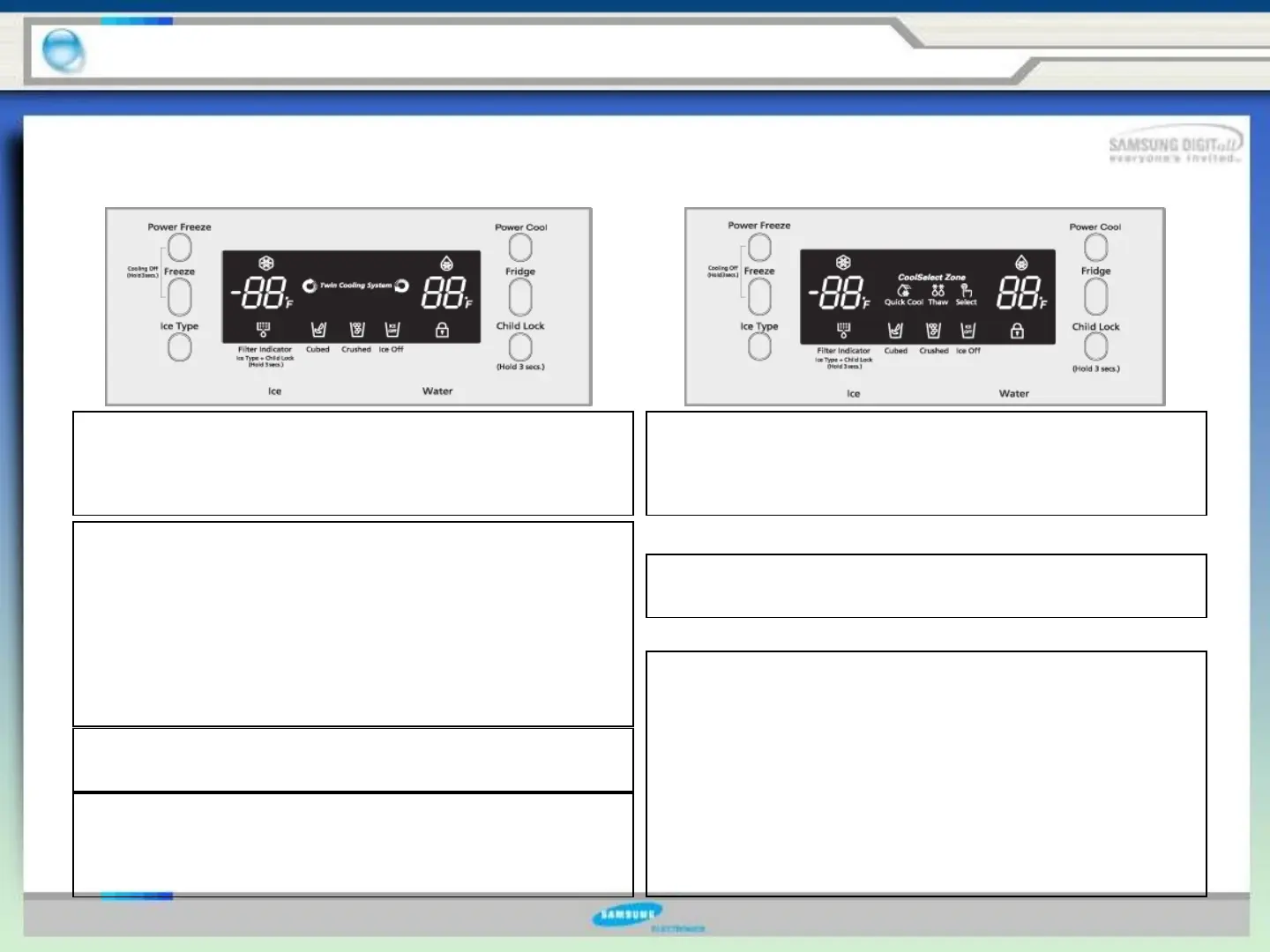1270x952 pixels.
Task: Tap Fridge button on CoolSelect Zone panel
Action: [x=1095, y=297]
